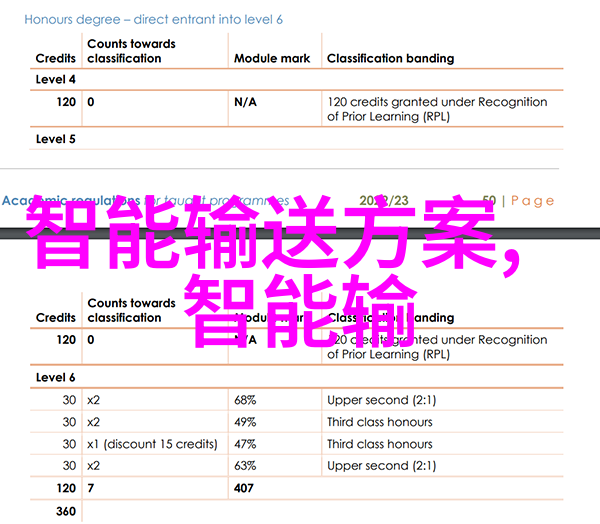
Task: Select 'x2' in the 49% row
Action: 93,422
